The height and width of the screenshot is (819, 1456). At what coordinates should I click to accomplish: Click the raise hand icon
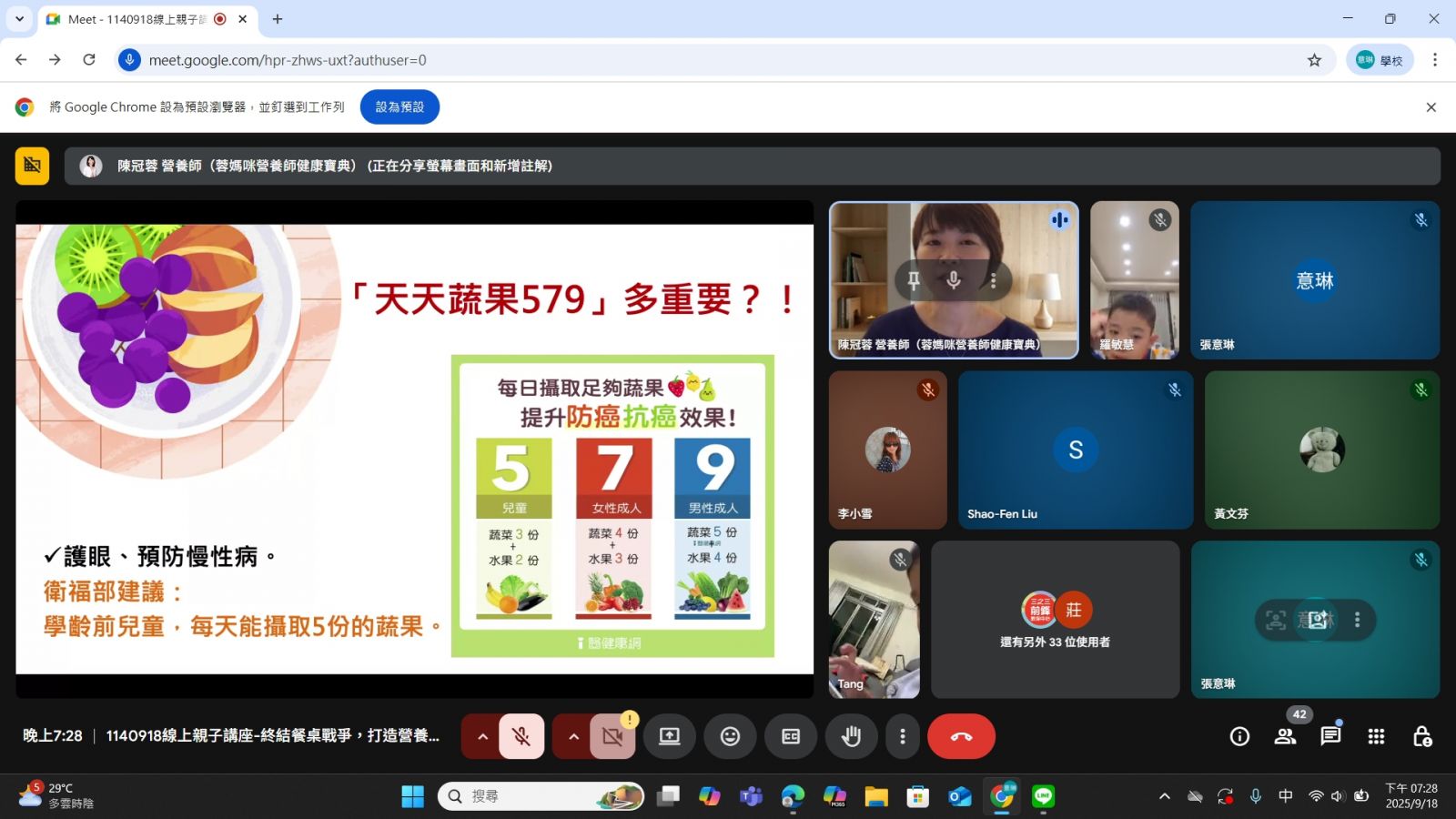pyautogui.click(x=851, y=736)
